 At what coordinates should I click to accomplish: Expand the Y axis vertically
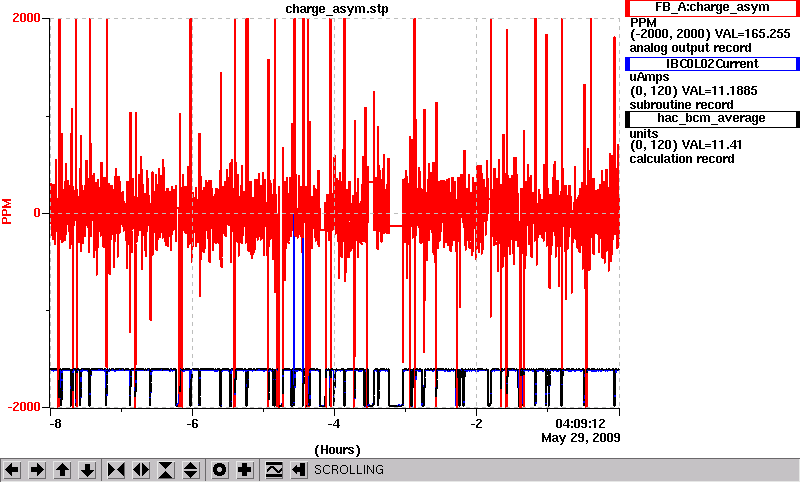coord(191,470)
